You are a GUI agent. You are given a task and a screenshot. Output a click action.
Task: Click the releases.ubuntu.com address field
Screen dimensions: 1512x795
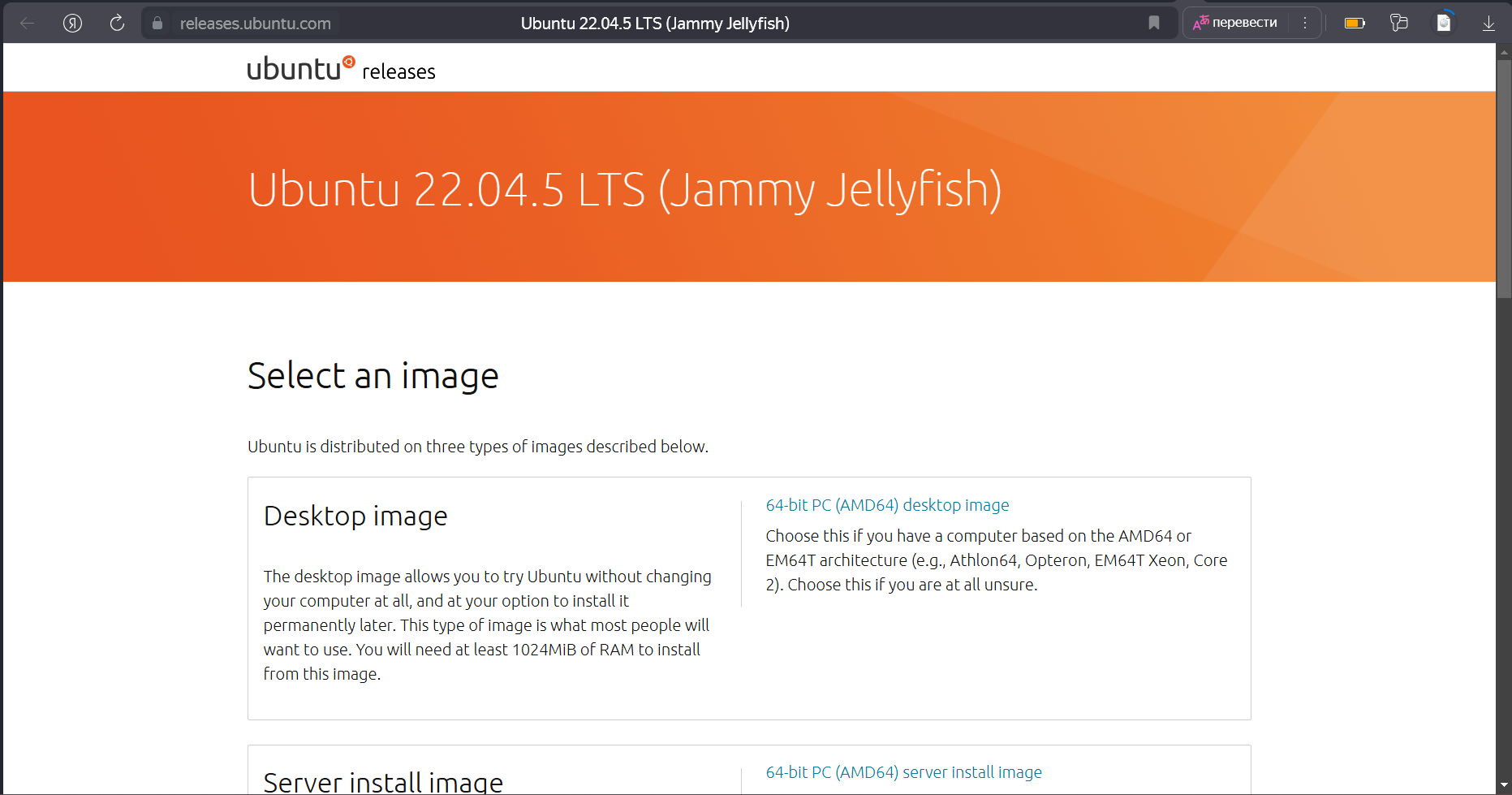(255, 24)
